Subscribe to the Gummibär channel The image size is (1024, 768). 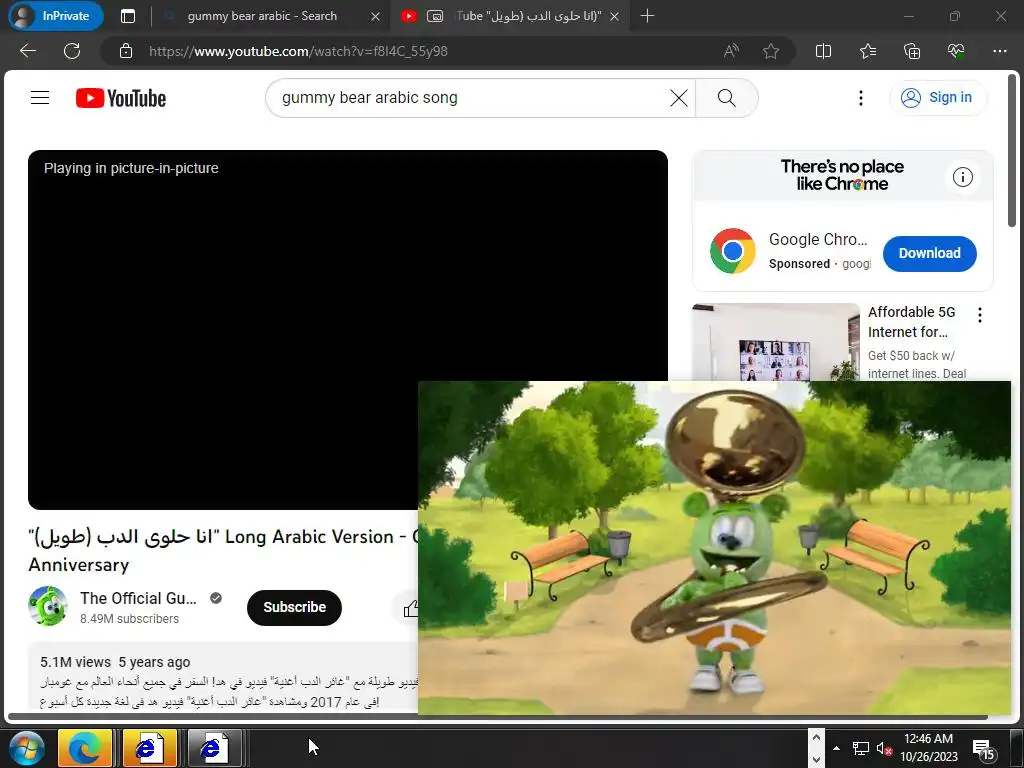coord(294,607)
